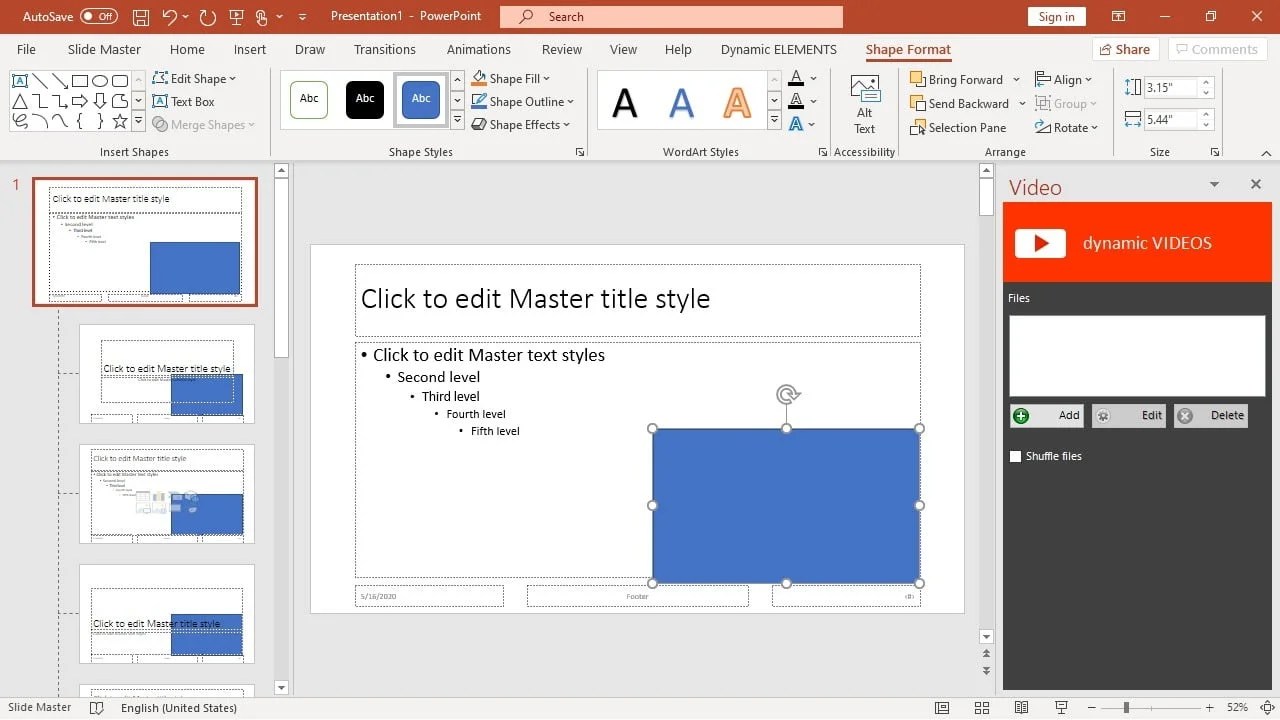Open the Shape Fill dropdown
The height and width of the screenshot is (720, 1280).
511,78
